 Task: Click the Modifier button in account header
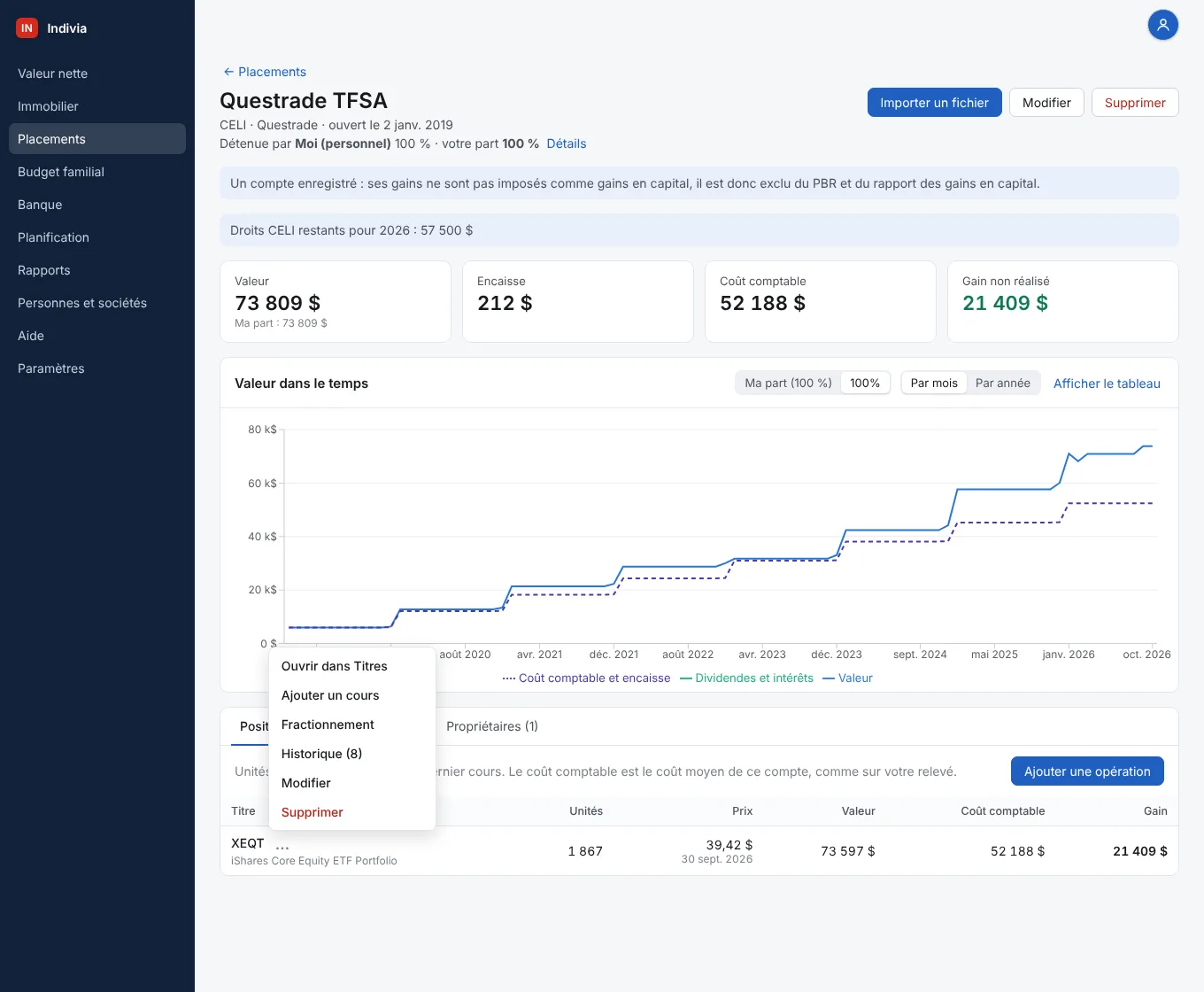[x=1046, y=103]
